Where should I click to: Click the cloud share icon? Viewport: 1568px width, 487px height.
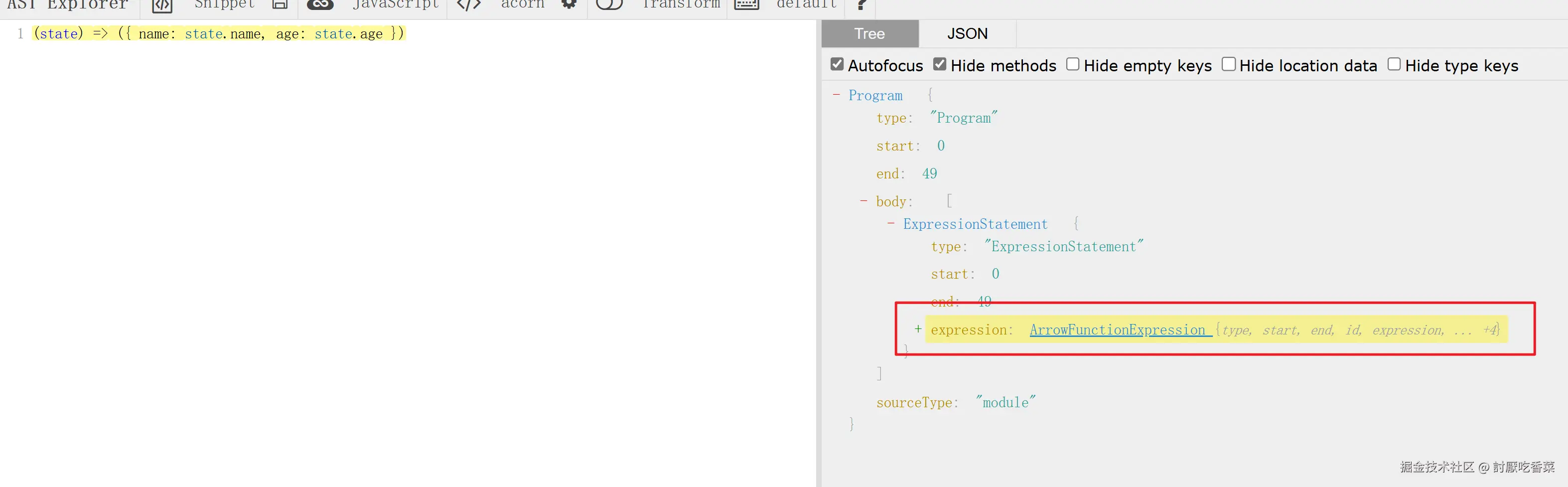pyautogui.click(x=320, y=5)
